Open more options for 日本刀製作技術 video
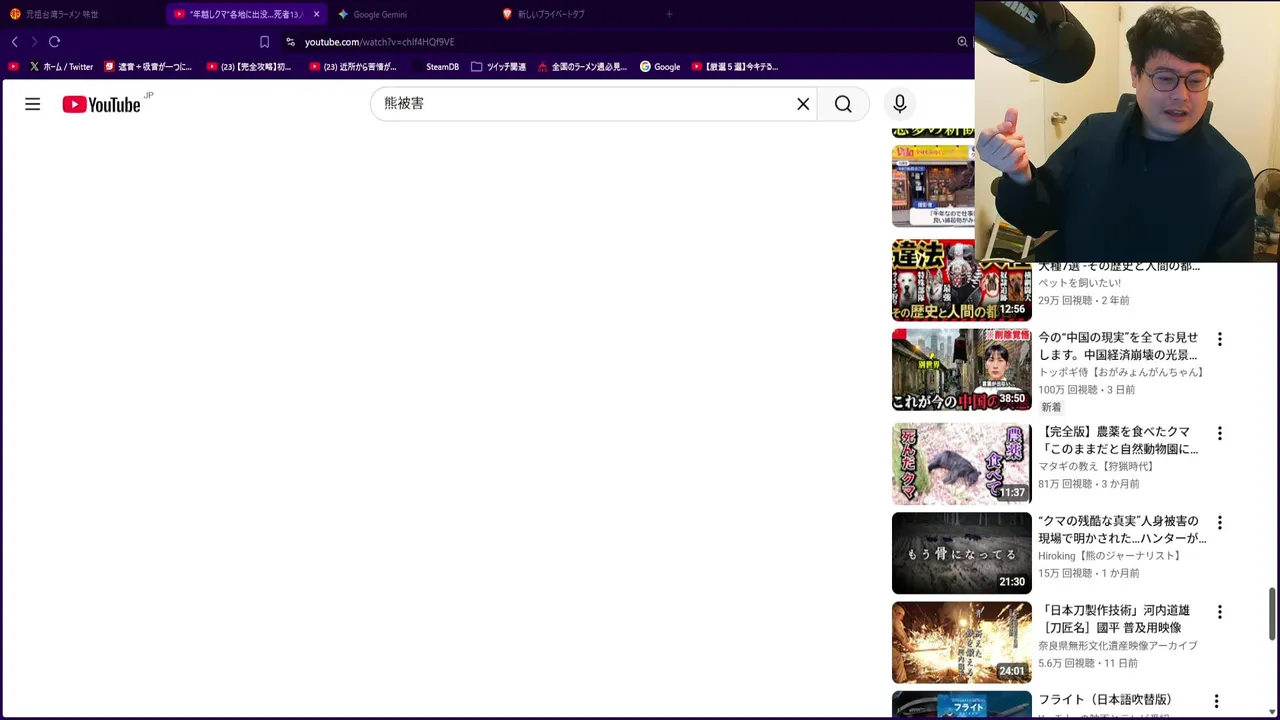The image size is (1280, 720). pyautogui.click(x=1219, y=611)
